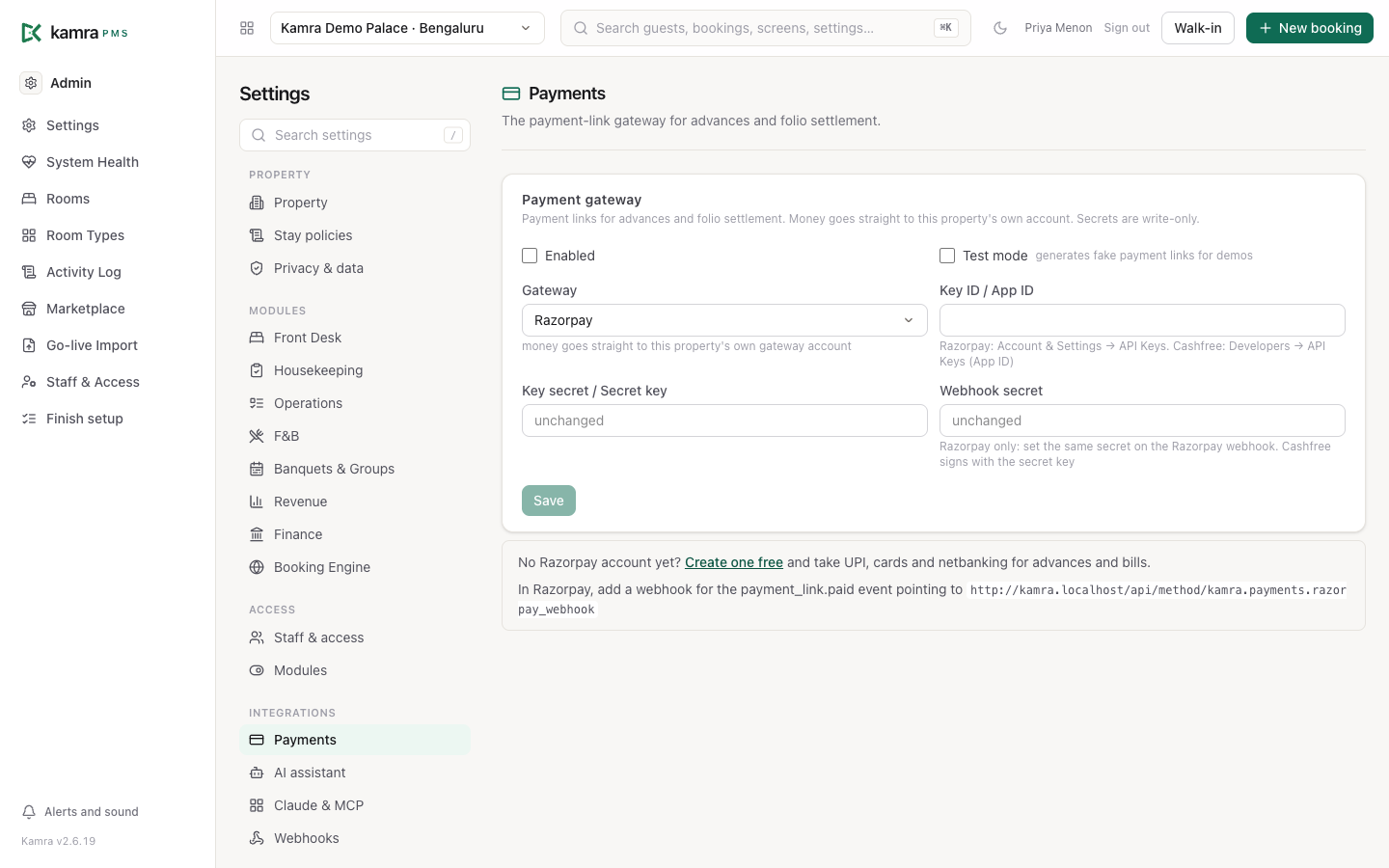Click the Key secret / Secret key field

[724, 420]
